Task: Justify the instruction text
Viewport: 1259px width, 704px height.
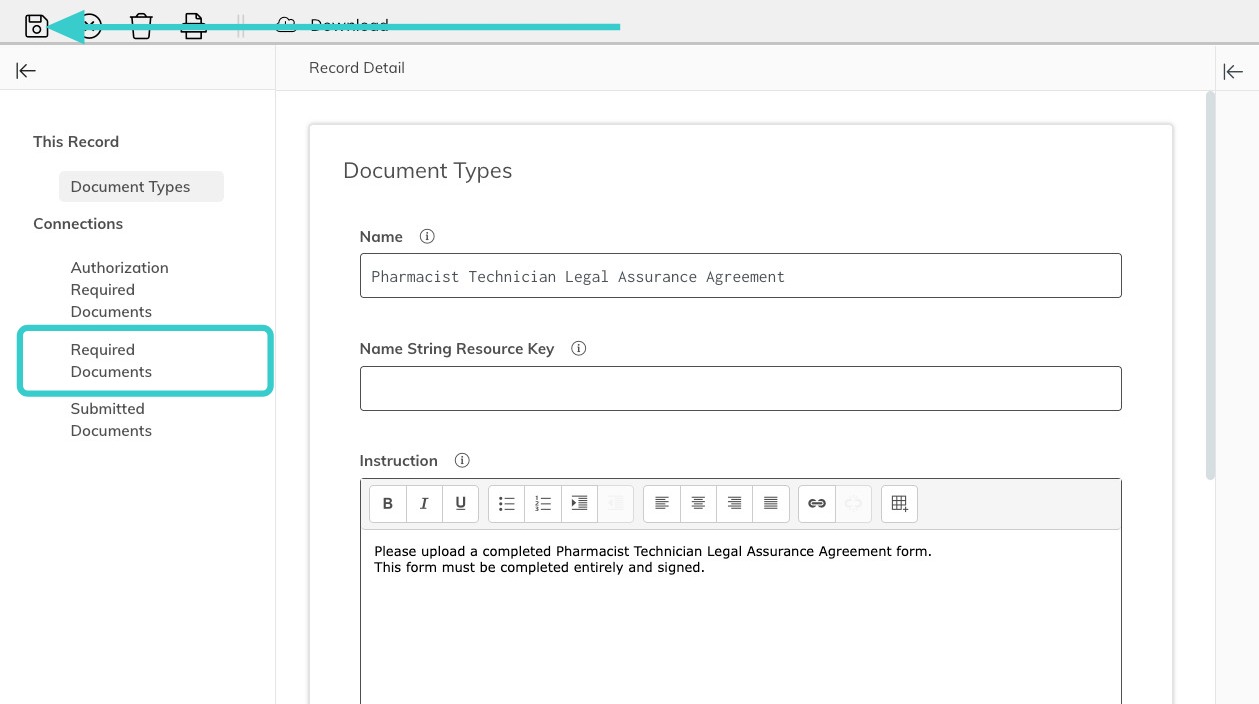Action: tap(771, 504)
